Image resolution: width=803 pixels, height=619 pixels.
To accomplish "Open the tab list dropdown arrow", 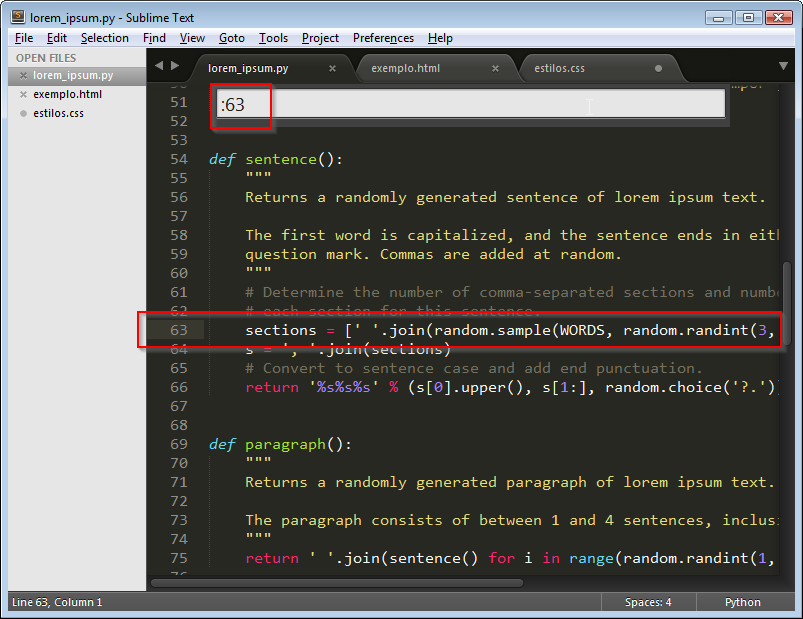I will point(783,66).
